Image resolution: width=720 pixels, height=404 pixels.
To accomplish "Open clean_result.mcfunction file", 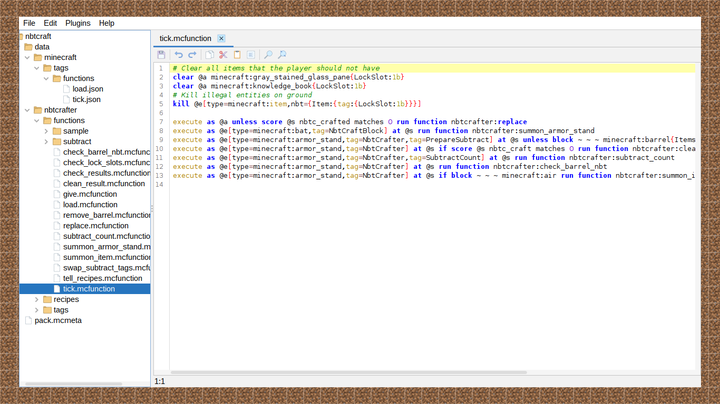I will click(104, 184).
